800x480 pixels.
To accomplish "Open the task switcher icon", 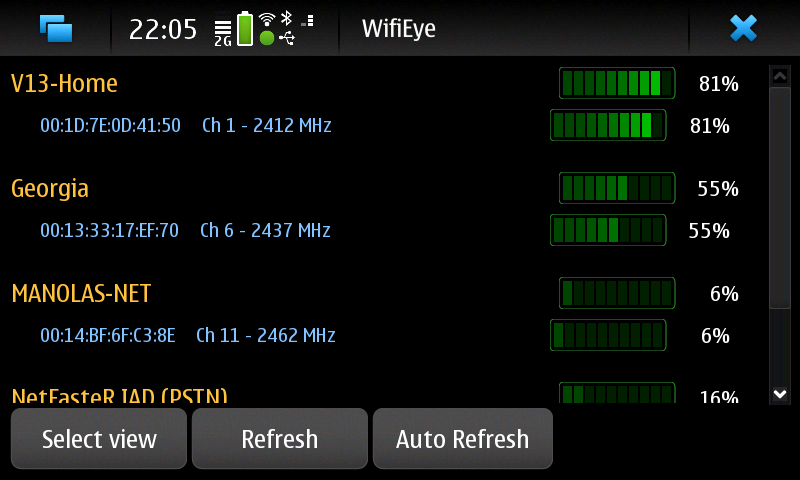I will (x=56, y=28).
